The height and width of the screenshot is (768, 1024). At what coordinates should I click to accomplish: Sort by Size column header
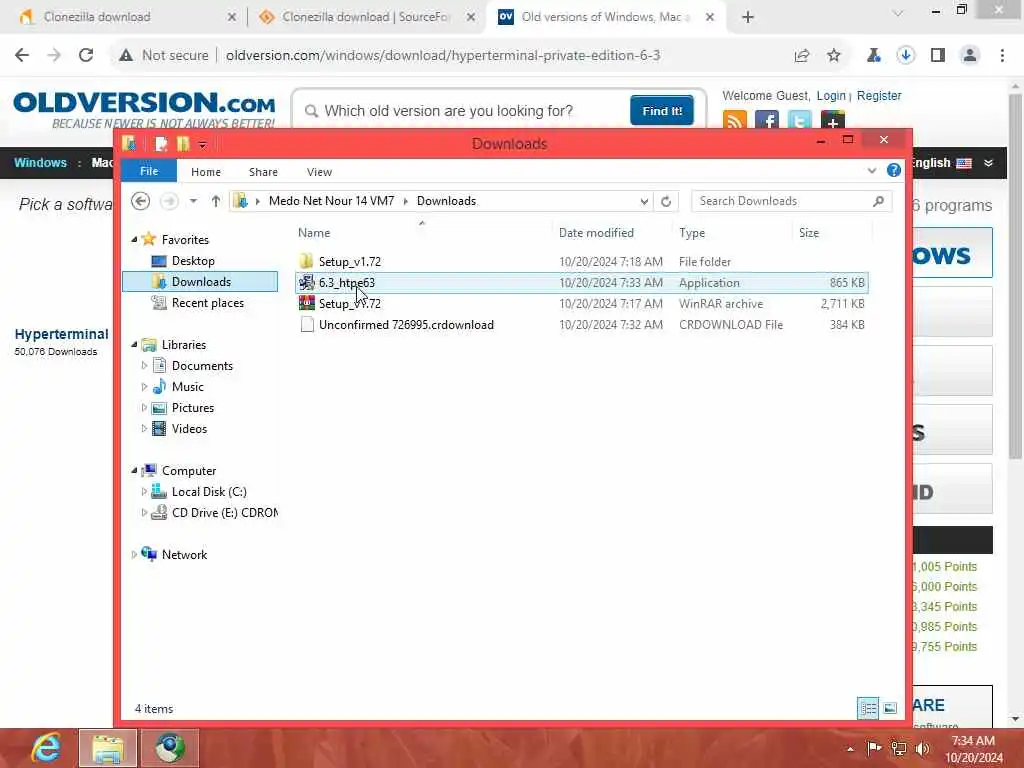click(x=808, y=232)
